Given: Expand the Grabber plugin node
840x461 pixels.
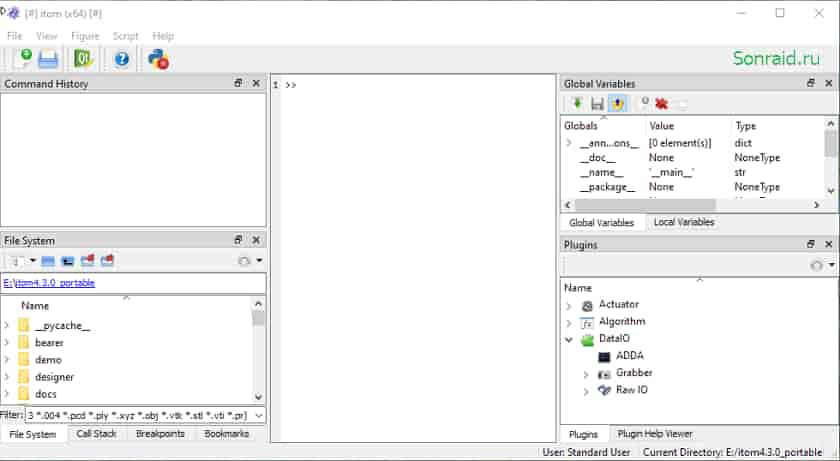Looking at the screenshot, I should pos(586,374).
